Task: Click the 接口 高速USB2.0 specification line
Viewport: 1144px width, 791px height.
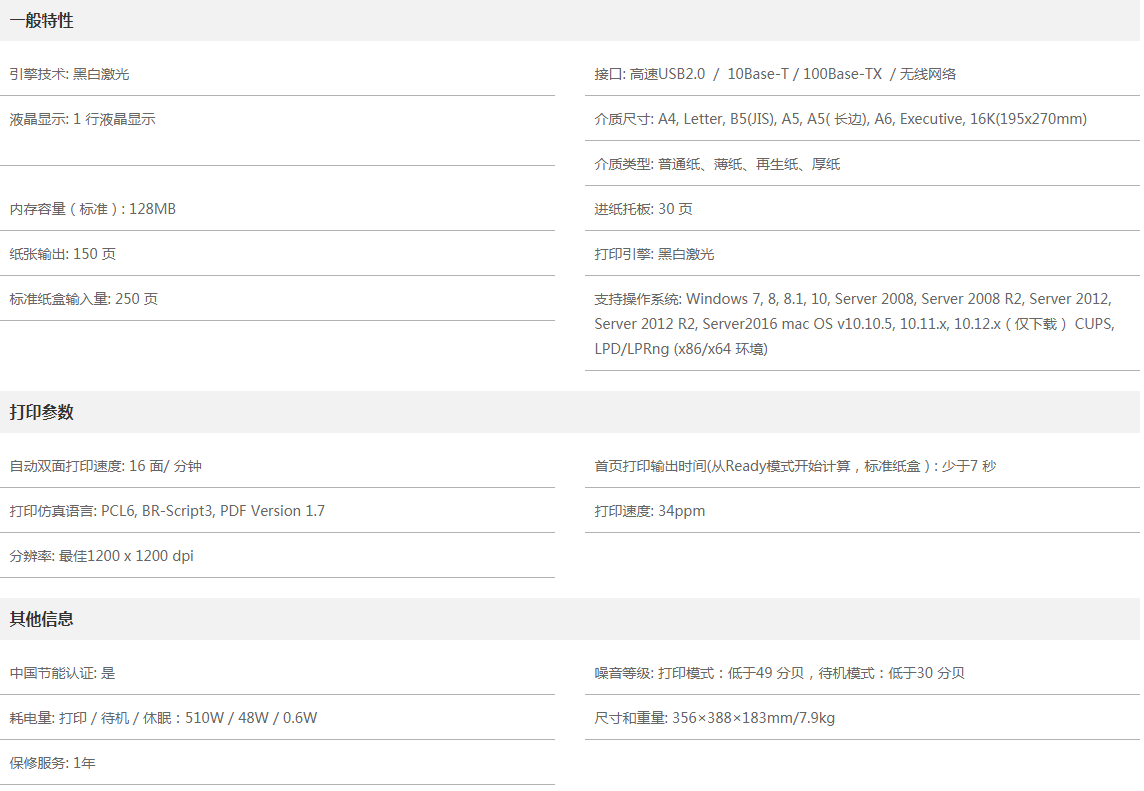Action: 775,74
